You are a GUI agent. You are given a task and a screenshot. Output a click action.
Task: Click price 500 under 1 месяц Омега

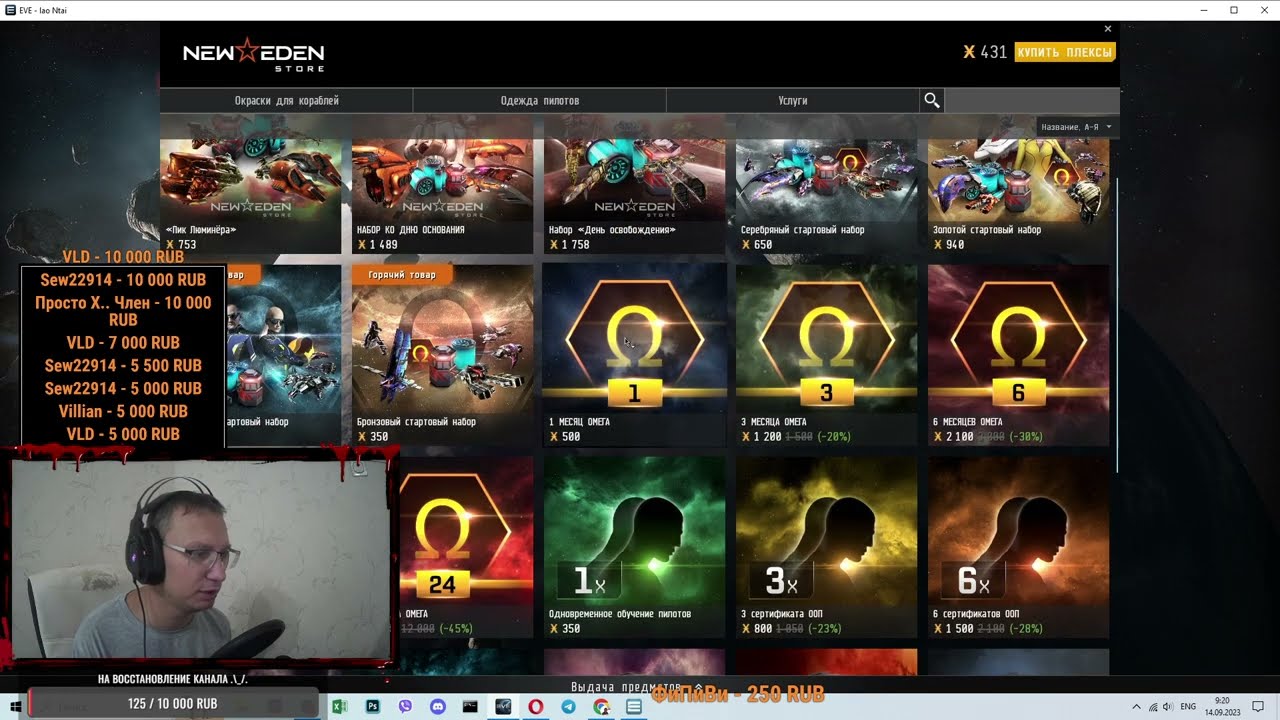tap(564, 437)
